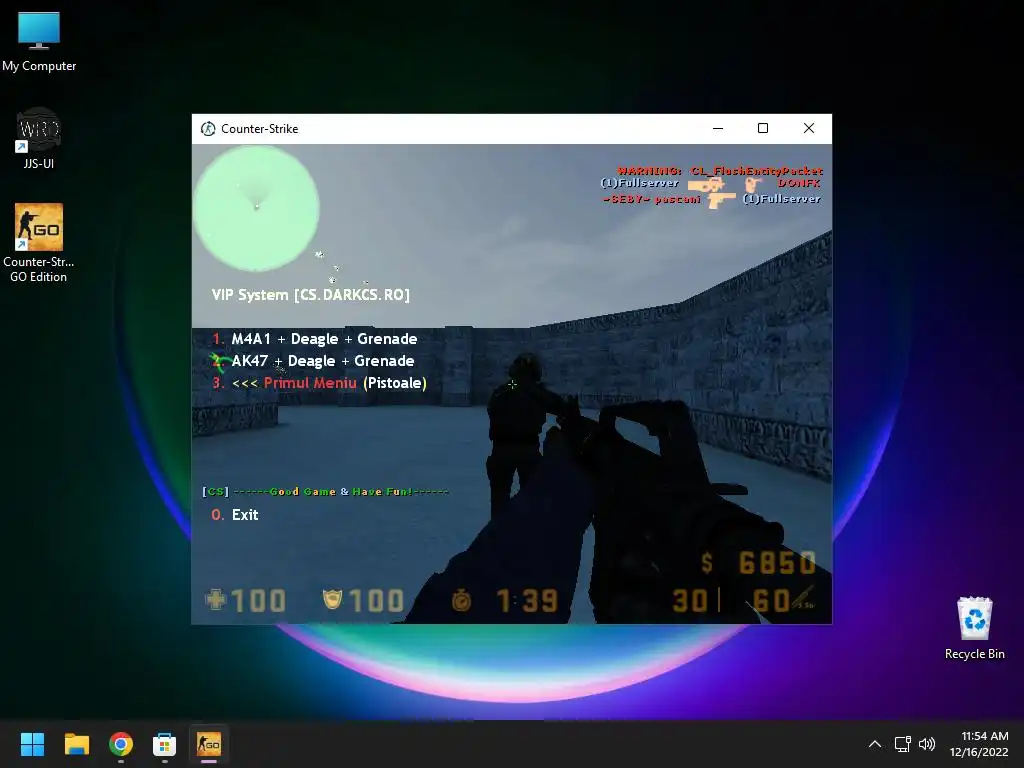Screen dimensions: 1024x768
Task: Click the round timer stopwatch icon
Action: 462,600
